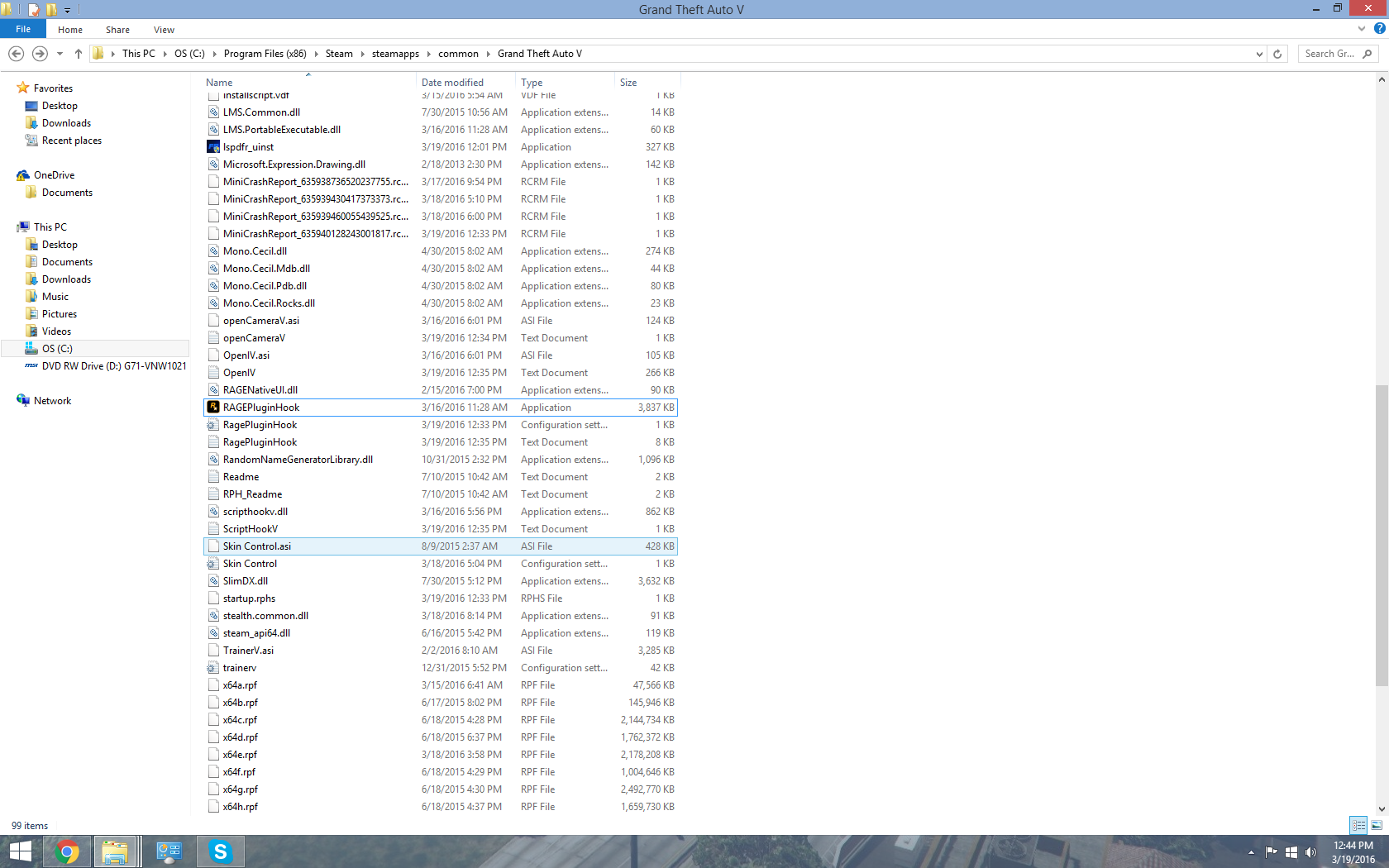Open the recent locations dropdown
The image size is (1389, 868).
point(60,54)
